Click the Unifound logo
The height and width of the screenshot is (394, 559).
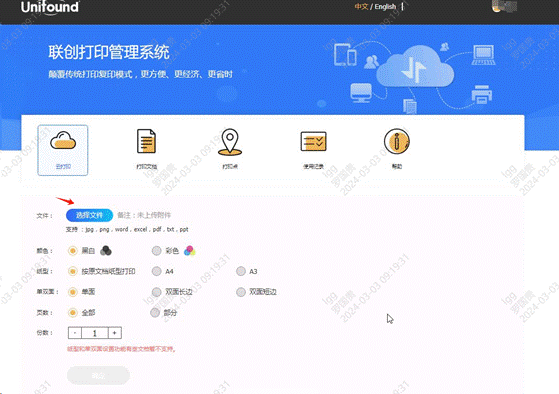(50, 7)
